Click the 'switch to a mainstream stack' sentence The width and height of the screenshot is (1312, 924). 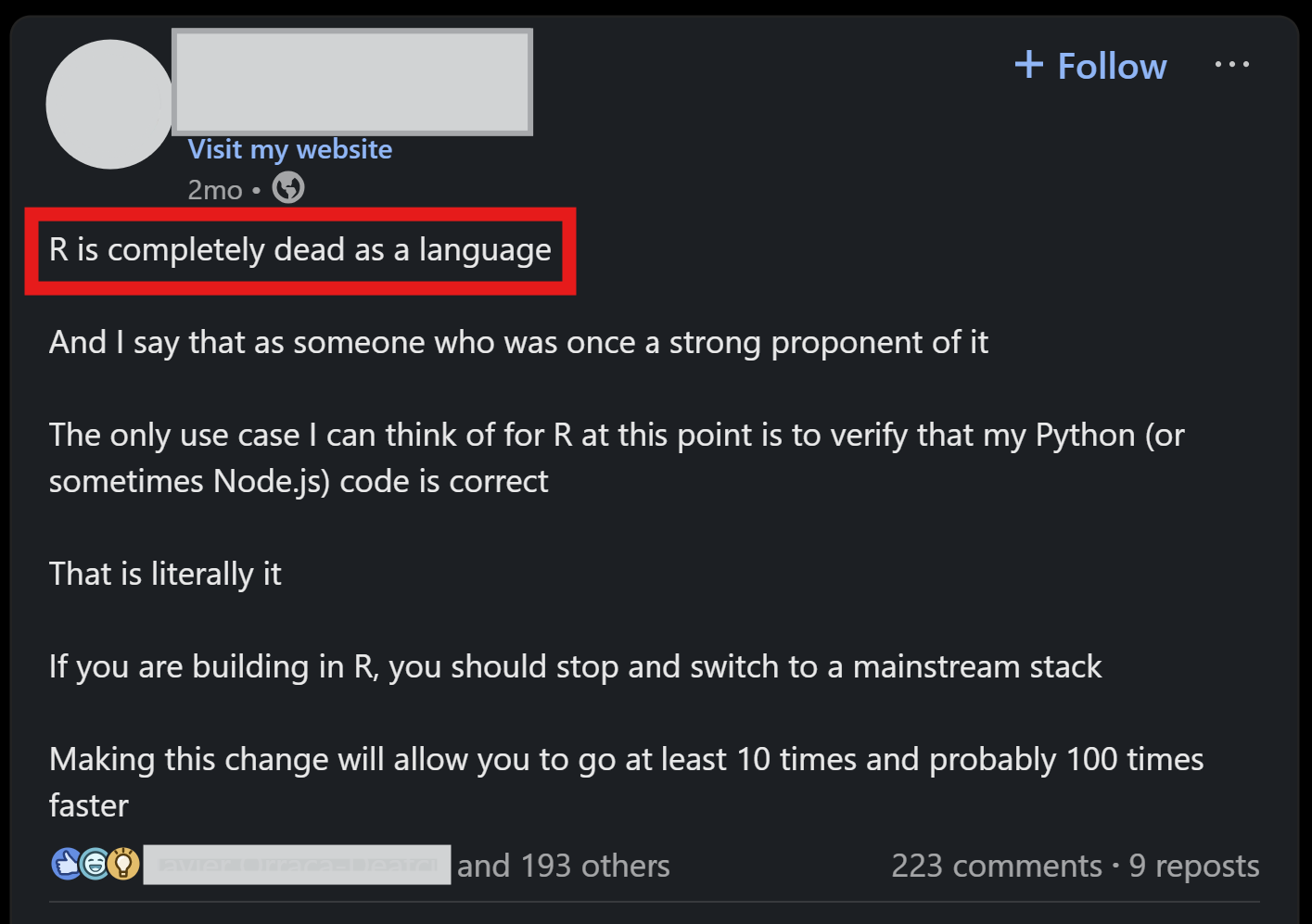pos(575,667)
